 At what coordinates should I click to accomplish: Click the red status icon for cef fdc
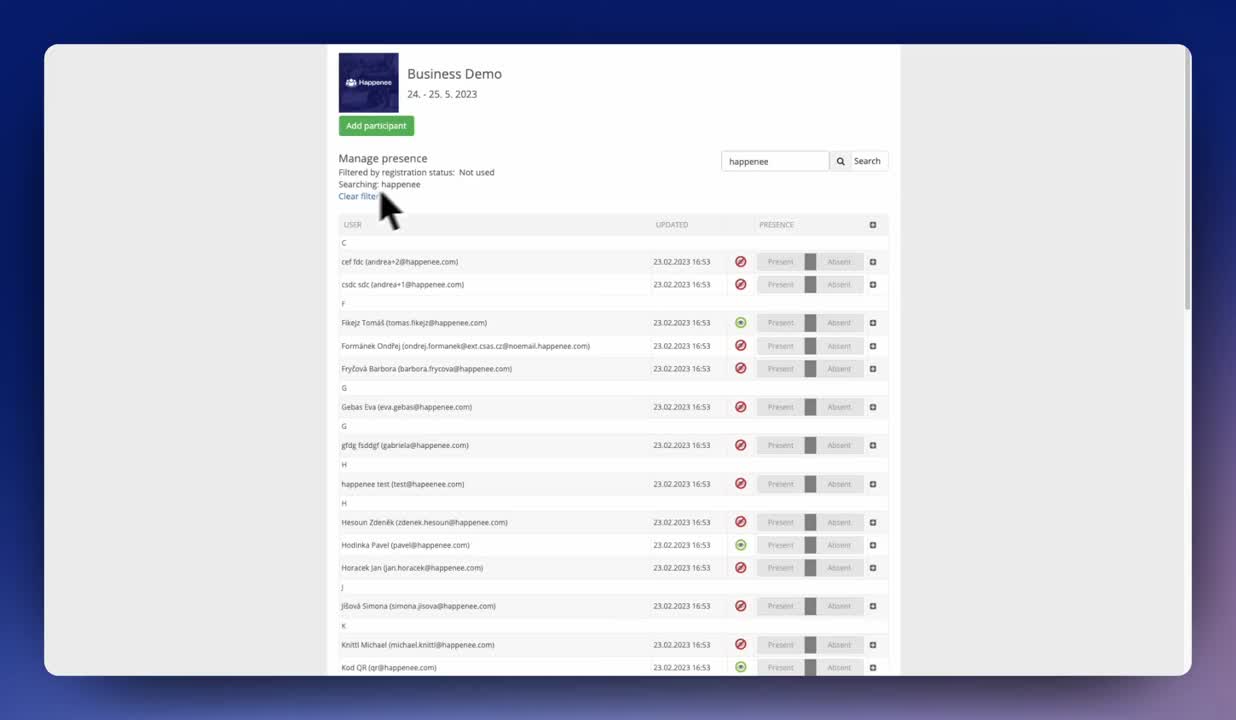pos(741,262)
